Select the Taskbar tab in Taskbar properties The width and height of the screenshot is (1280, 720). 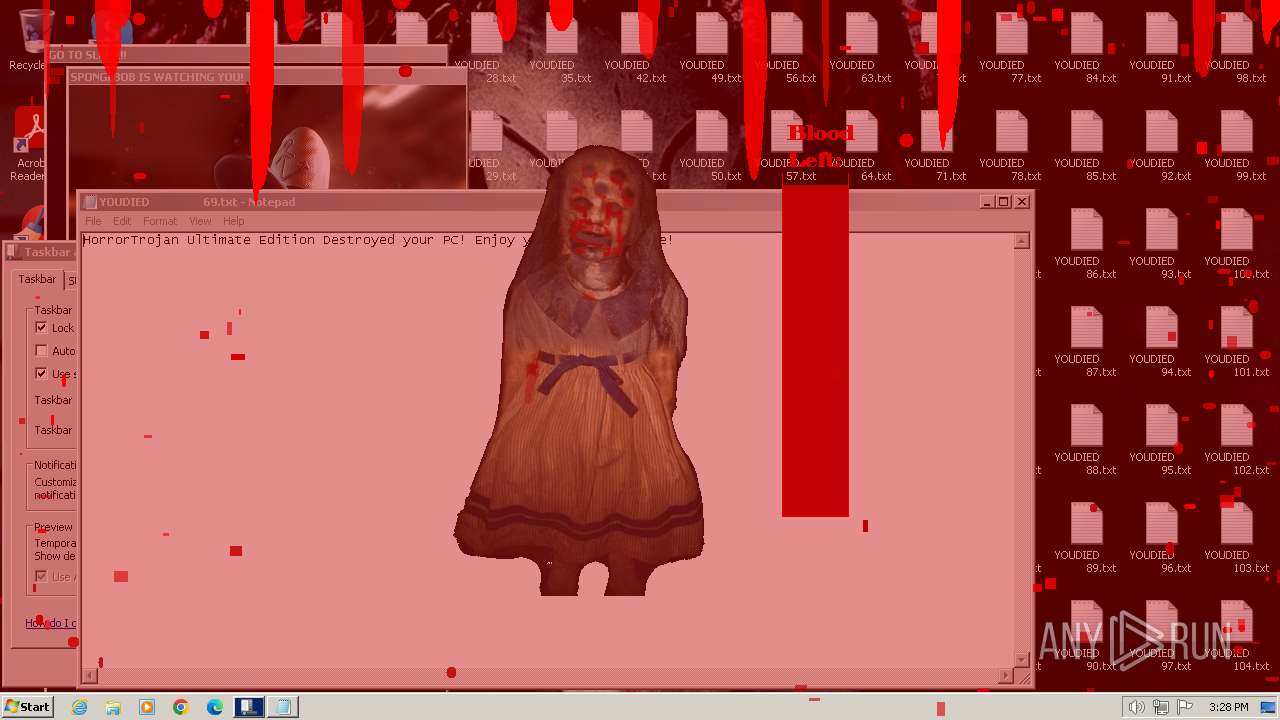click(x=37, y=280)
